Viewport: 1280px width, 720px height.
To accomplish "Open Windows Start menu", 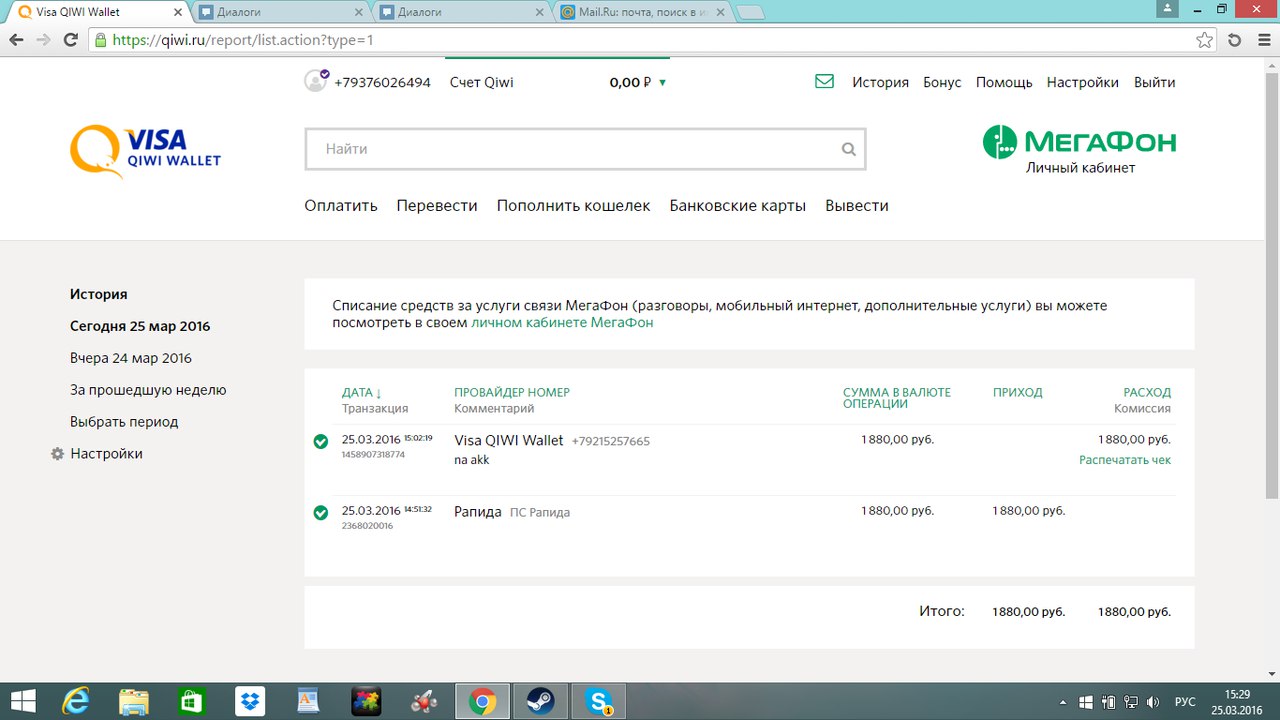I will (23, 701).
